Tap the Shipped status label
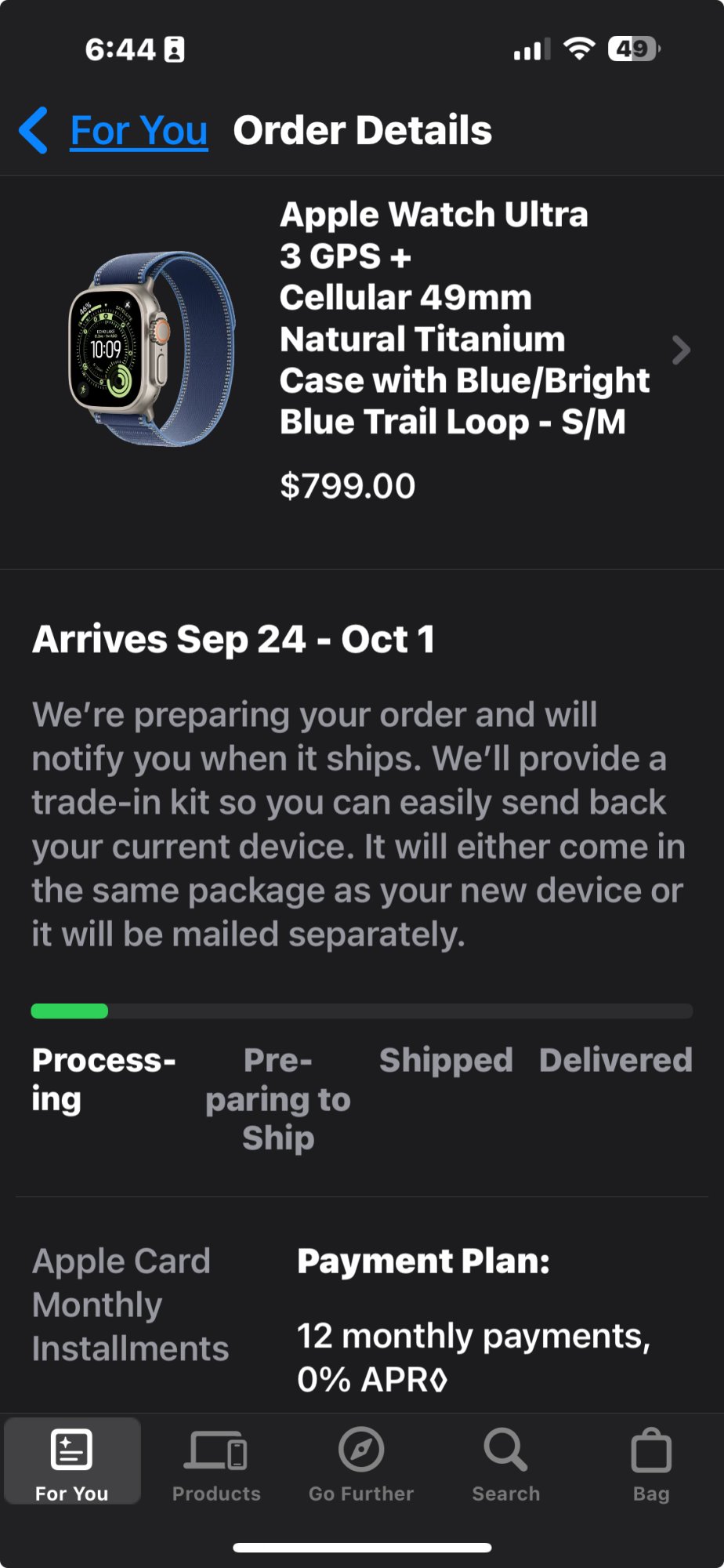Viewport: 724px width, 1568px height. [x=446, y=1060]
